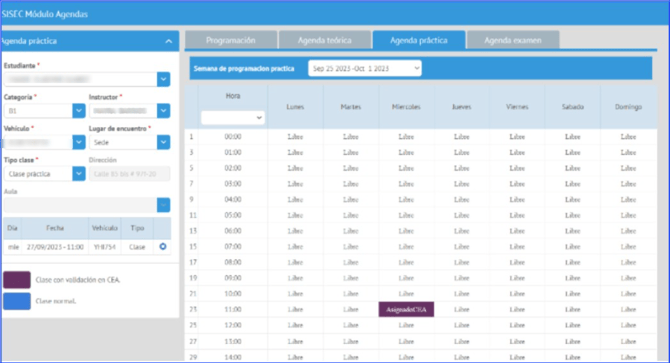Image resolution: width=670 pixels, height=363 pixels.
Task: Click the Jueves column header
Action: tap(461, 107)
